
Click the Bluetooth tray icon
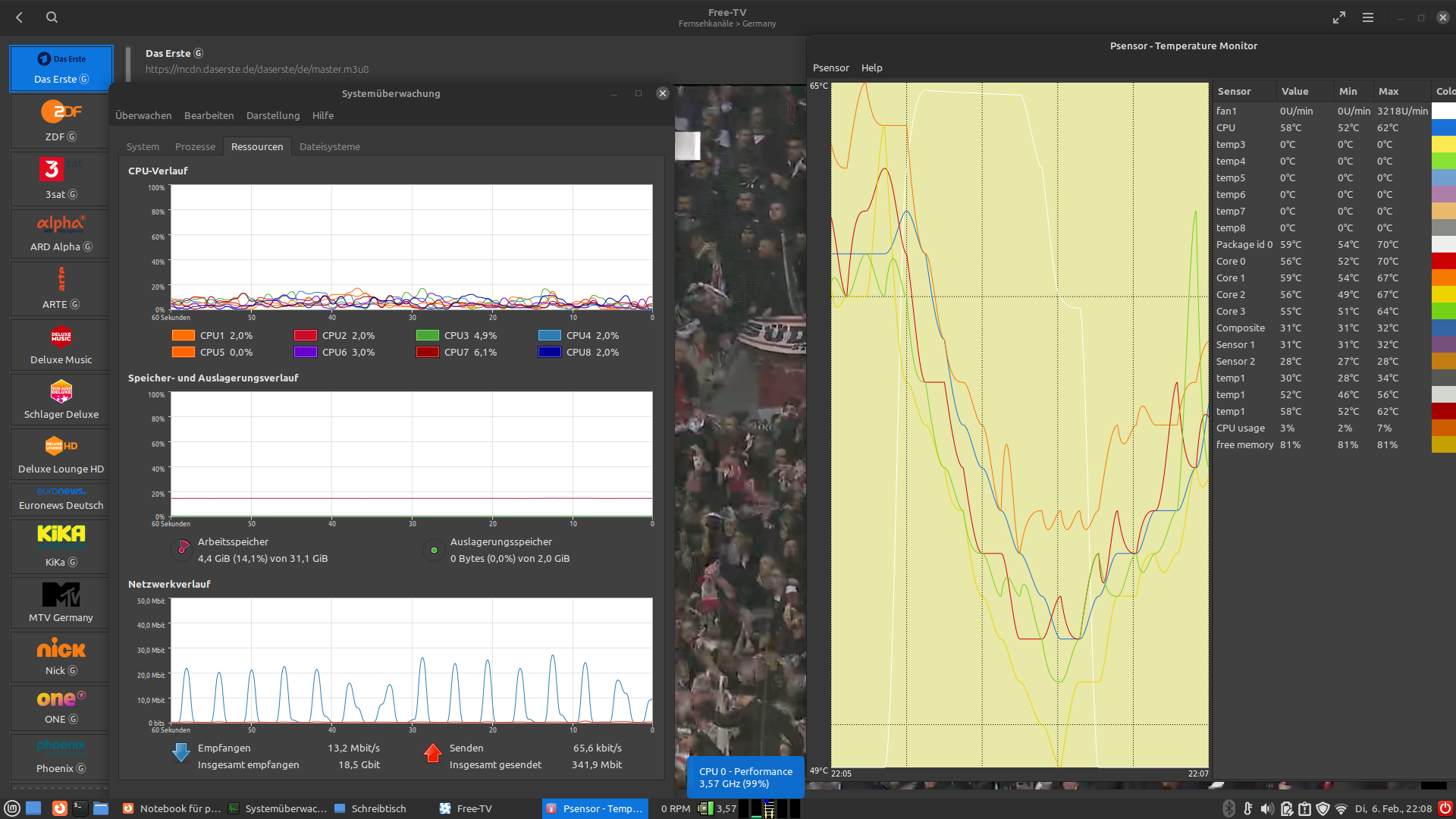click(1228, 808)
